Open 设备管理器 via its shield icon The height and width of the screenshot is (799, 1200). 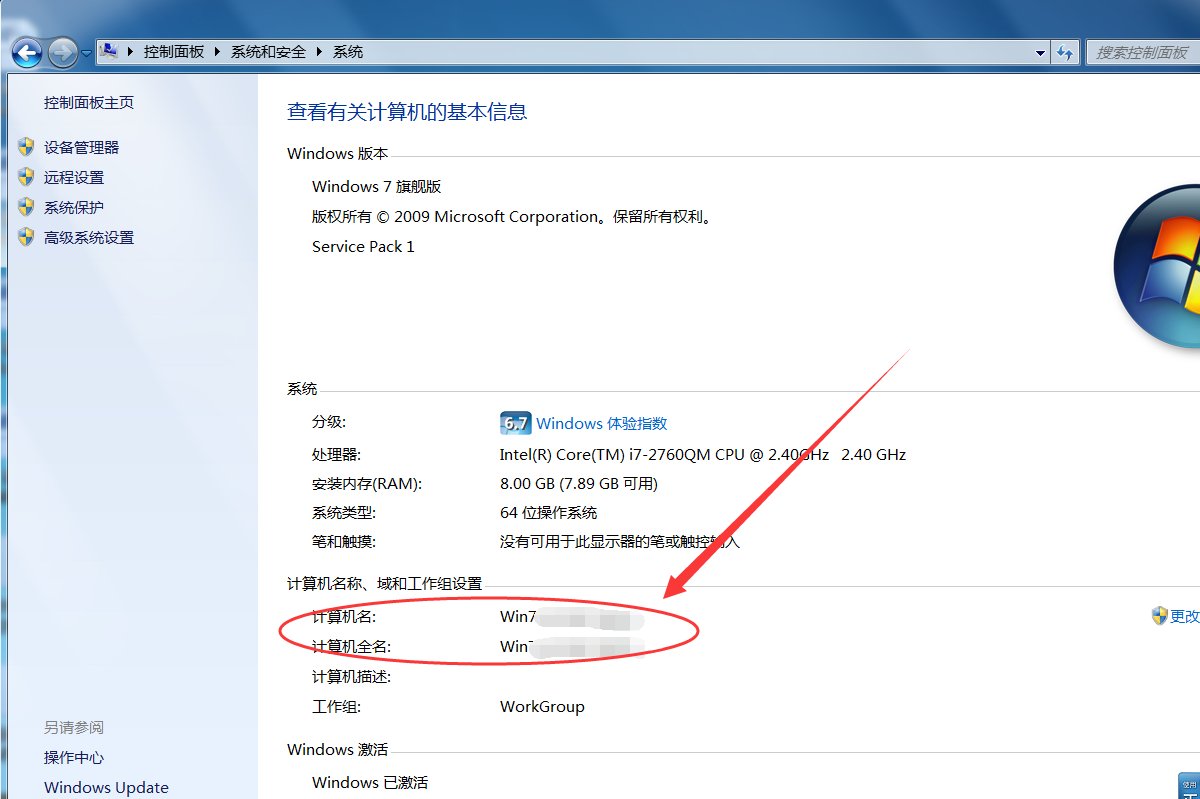click(25, 147)
